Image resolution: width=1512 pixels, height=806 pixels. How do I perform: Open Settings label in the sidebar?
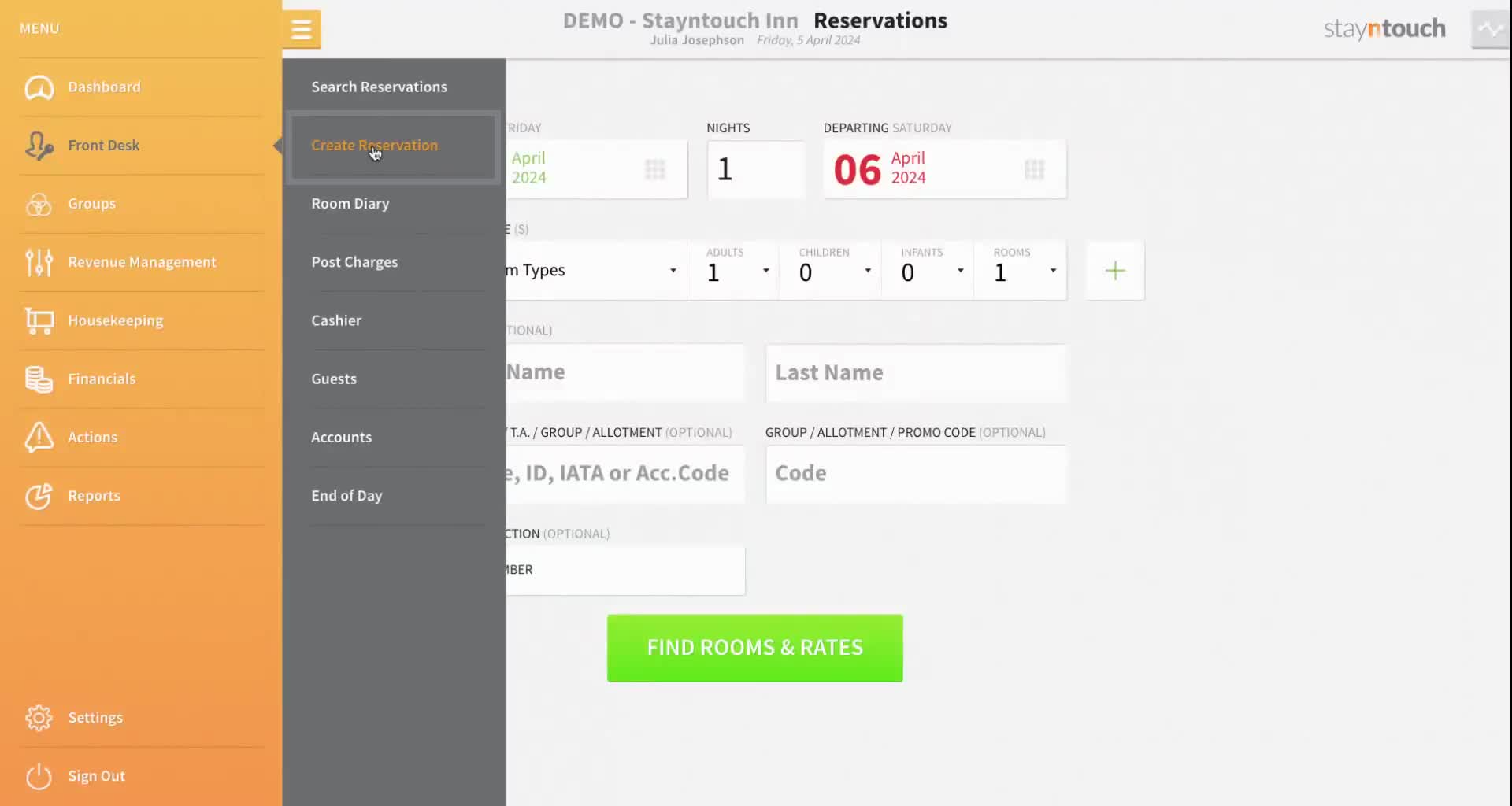pyautogui.click(x=95, y=718)
